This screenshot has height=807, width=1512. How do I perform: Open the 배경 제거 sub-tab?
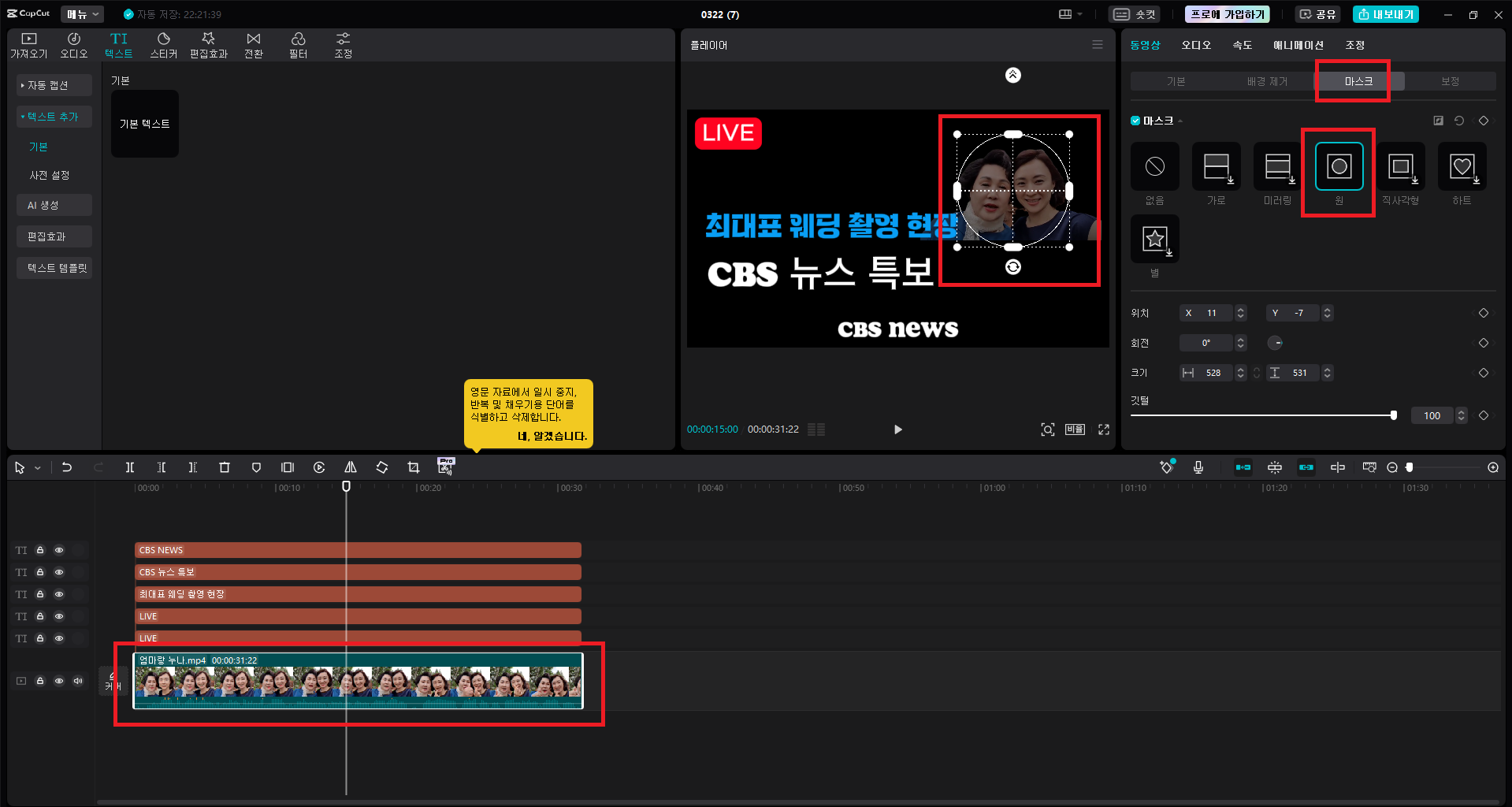pos(1267,81)
